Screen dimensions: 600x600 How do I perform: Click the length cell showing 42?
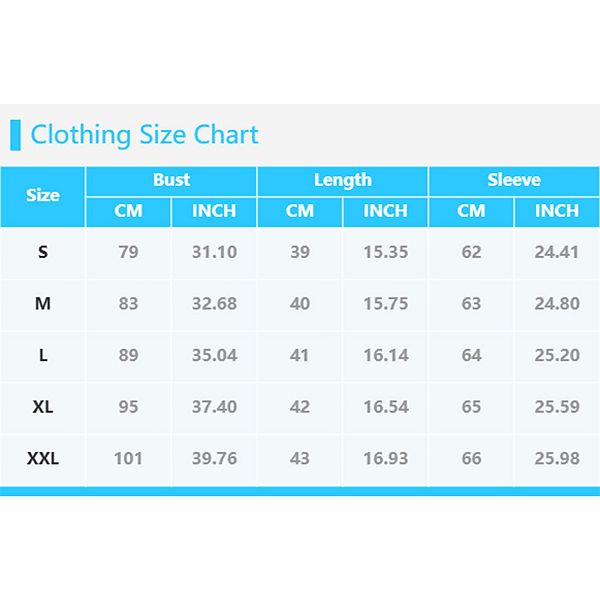tap(300, 407)
